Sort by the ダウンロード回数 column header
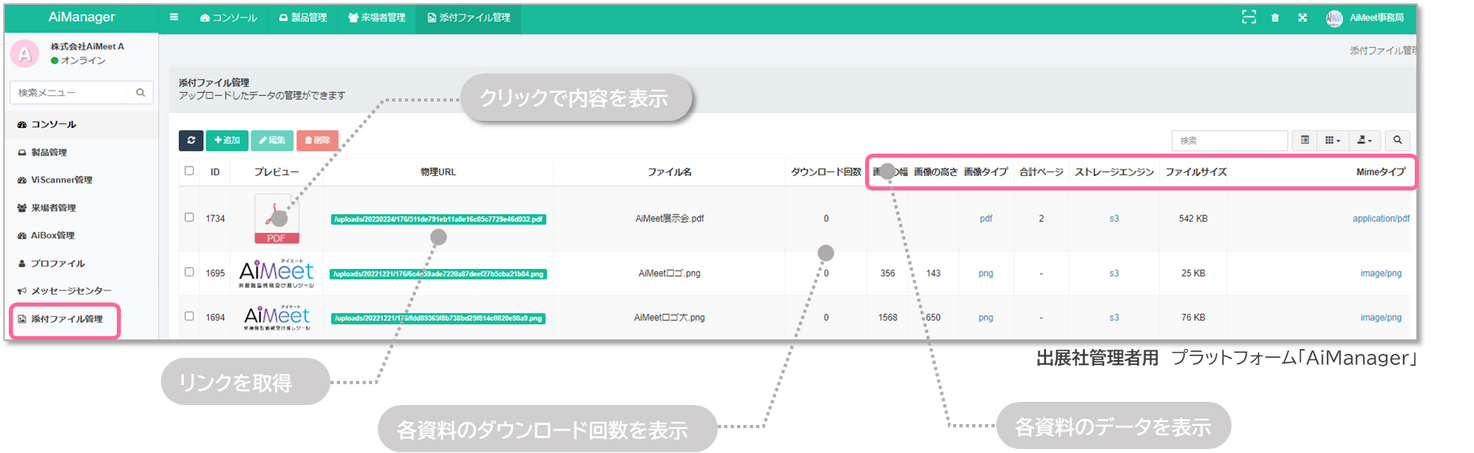This screenshot has height=453, width=1474. click(x=826, y=172)
